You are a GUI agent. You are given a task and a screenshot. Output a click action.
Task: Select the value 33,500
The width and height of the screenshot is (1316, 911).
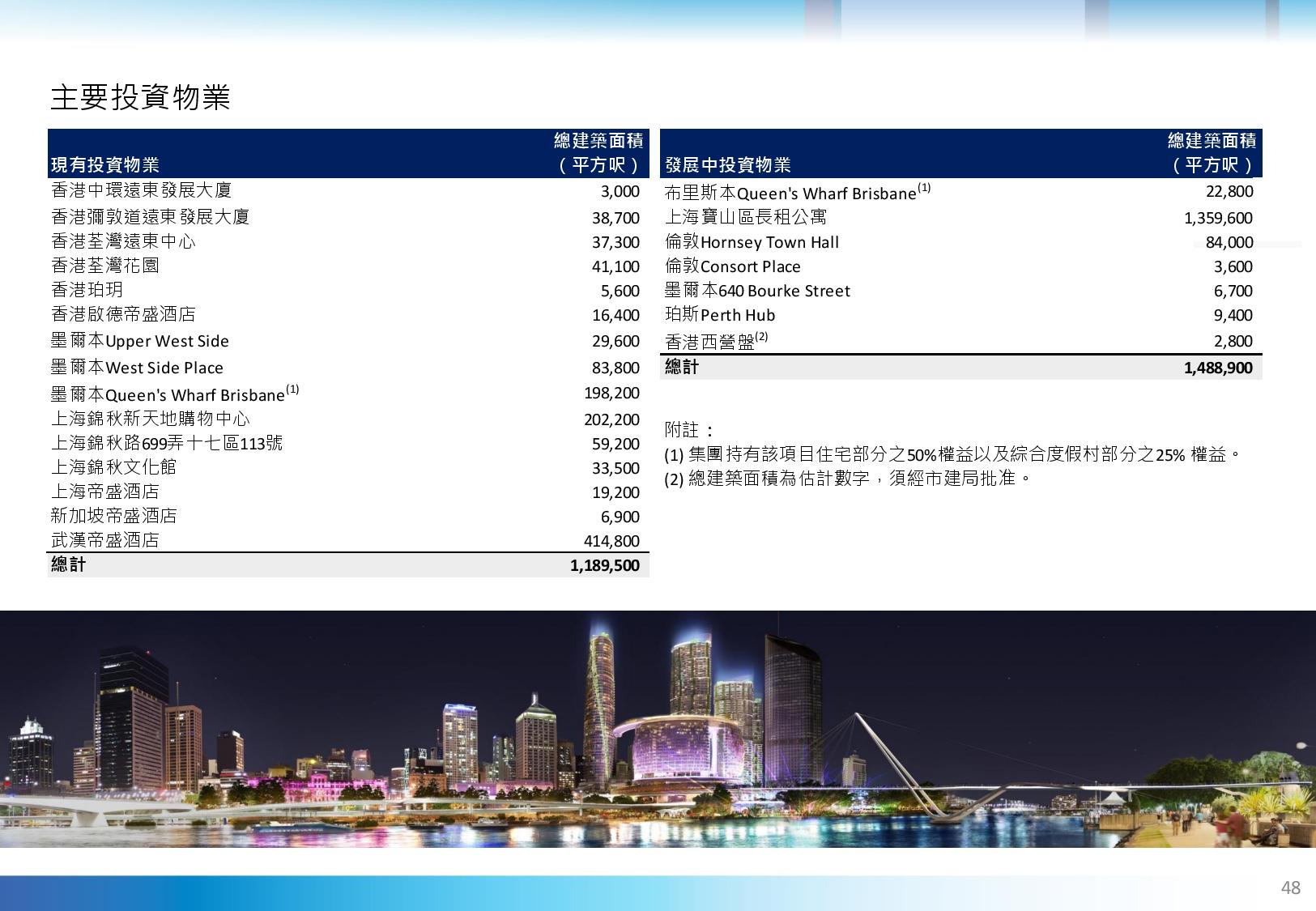click(x=615, y=468)
